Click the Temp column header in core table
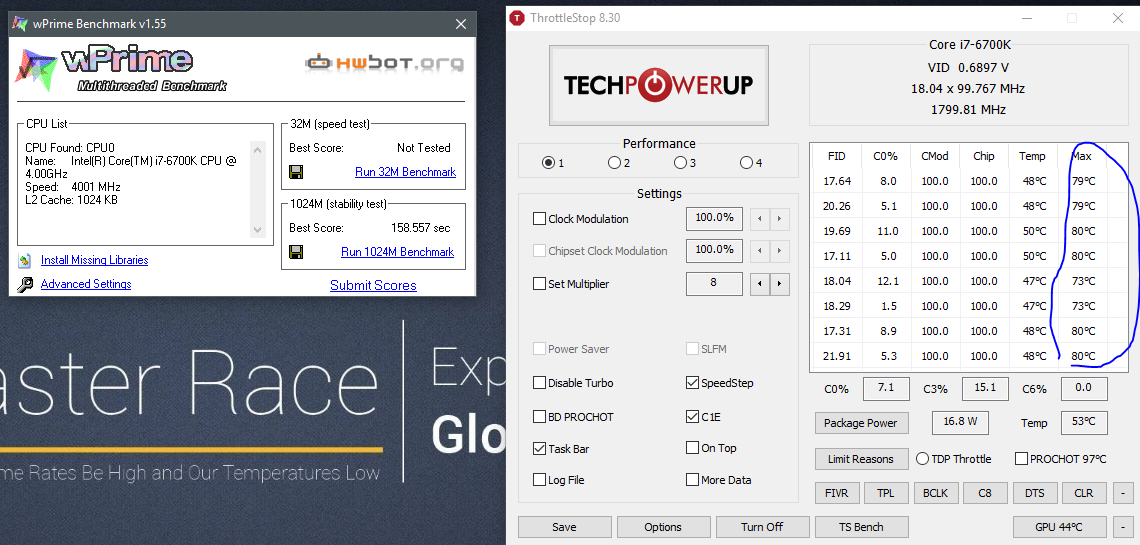 [1032, 156]
